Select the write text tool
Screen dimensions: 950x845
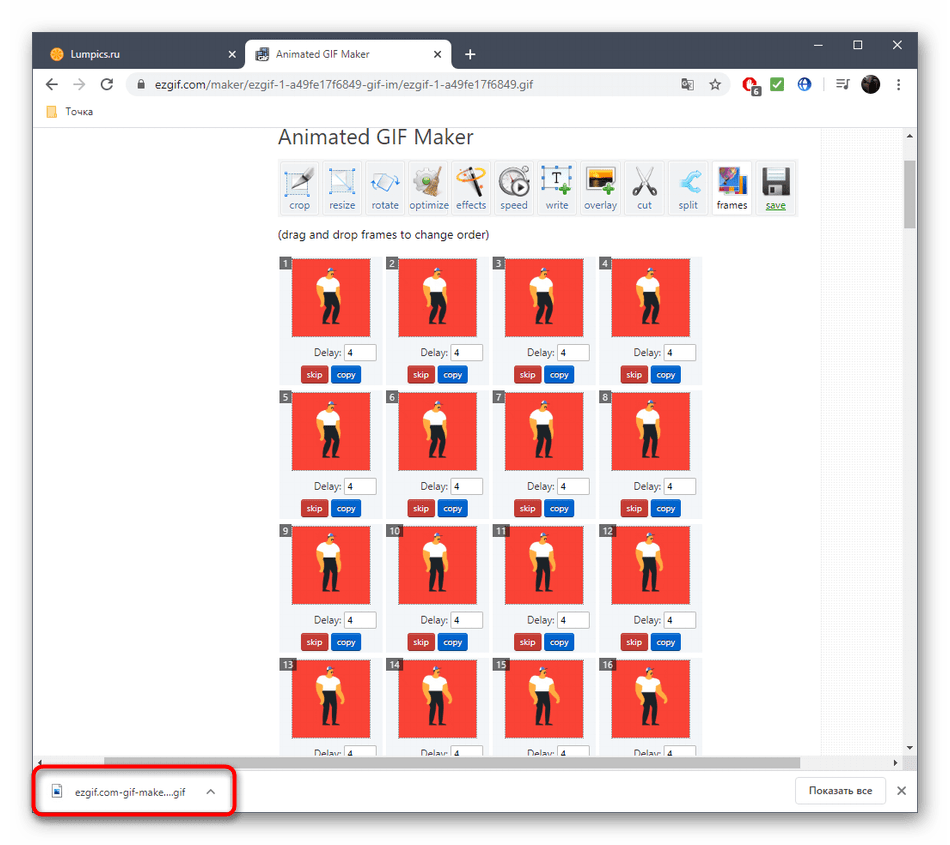[557, 188]
